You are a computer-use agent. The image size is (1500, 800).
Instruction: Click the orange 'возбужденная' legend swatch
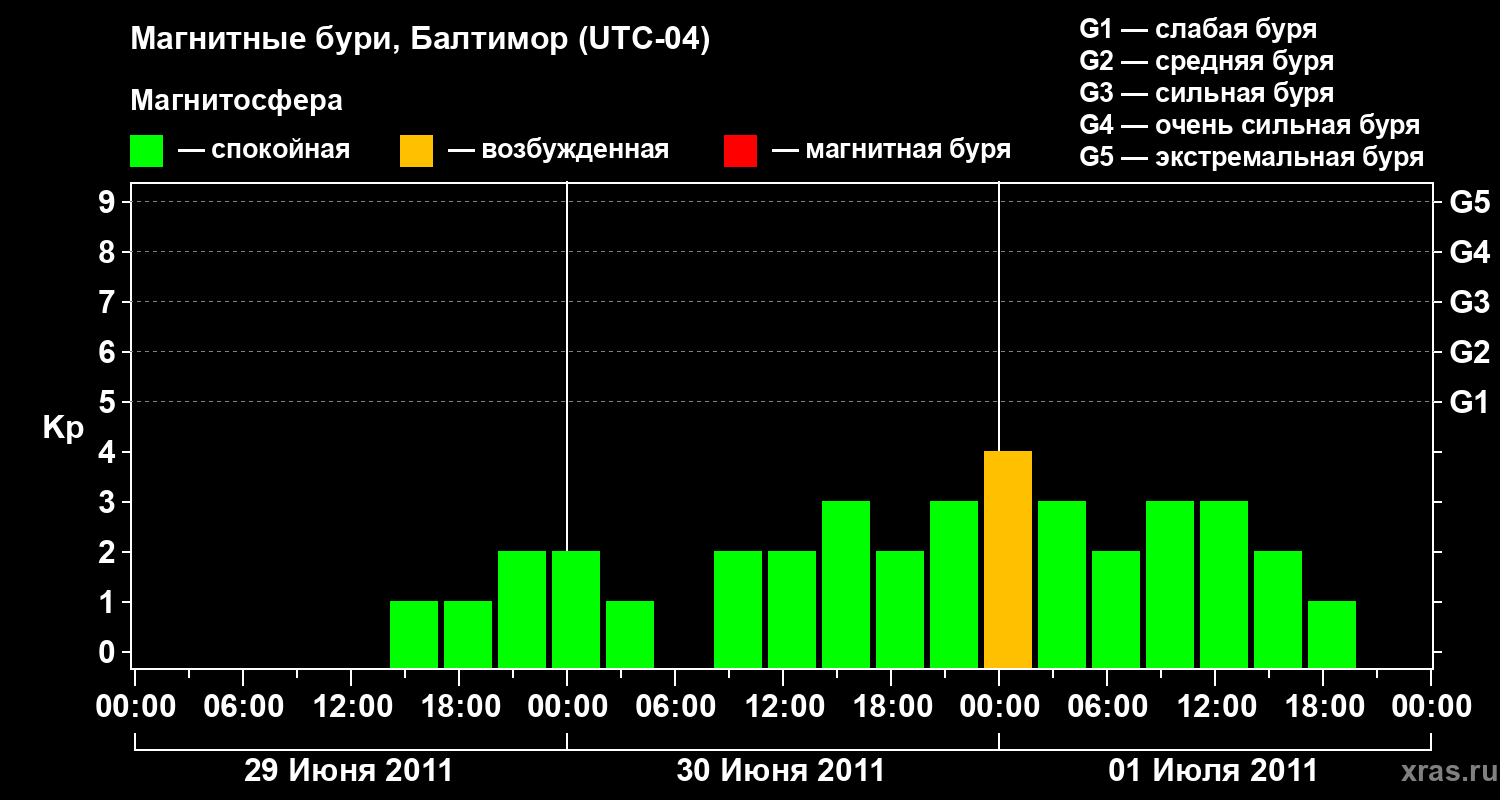click(x=417, y=151)
